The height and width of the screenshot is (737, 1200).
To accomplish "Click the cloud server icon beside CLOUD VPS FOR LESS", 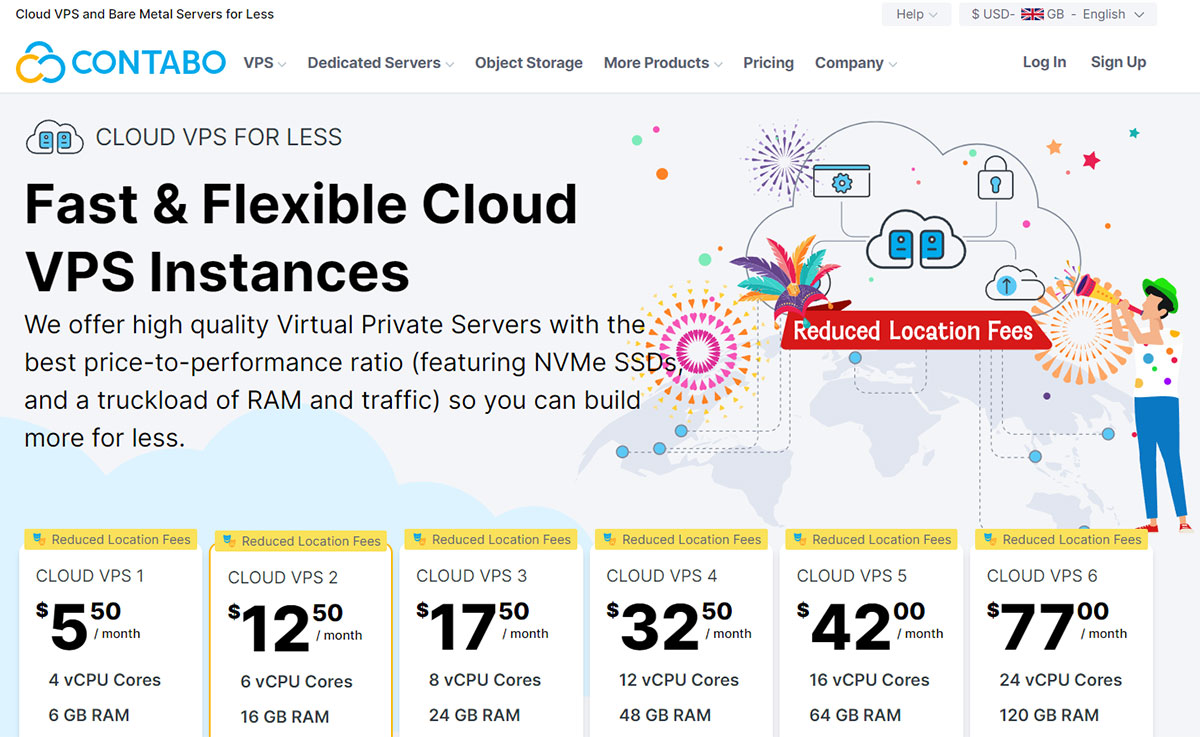I will (54, 137).
